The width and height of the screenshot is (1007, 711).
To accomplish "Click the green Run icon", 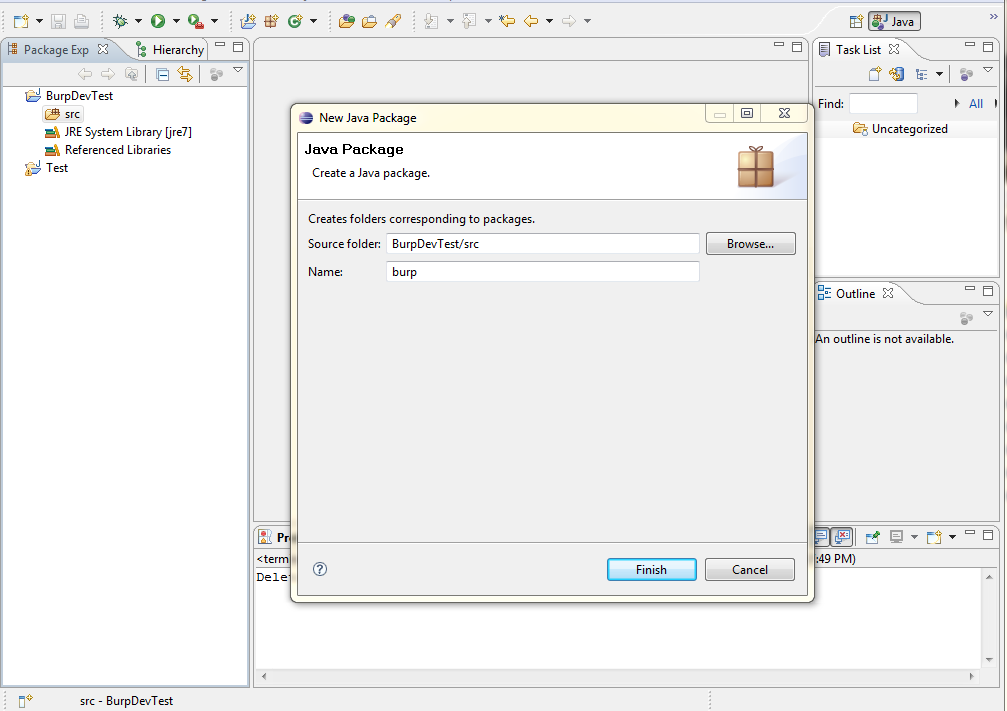I will click(x=158, y=21).
